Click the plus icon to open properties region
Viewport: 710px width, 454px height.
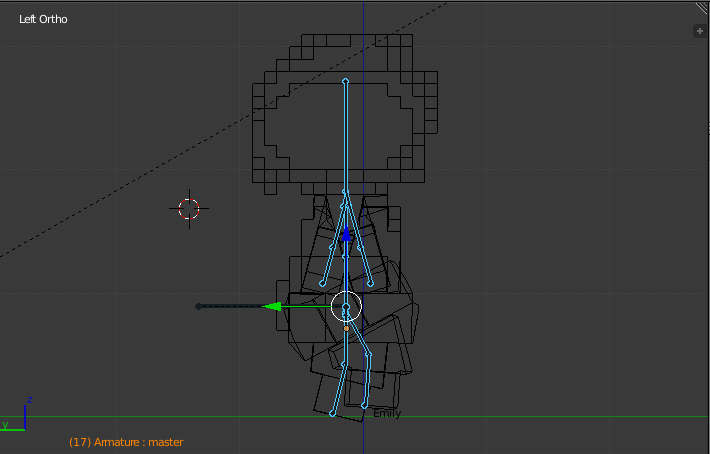[700, 31]
